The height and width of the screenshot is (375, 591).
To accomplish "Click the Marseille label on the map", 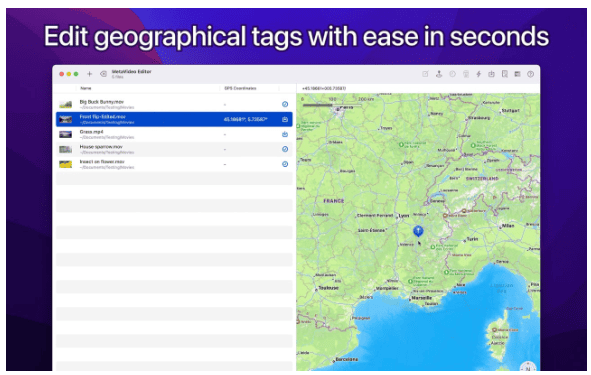I will pyautogui.click(x=422, y=298).
